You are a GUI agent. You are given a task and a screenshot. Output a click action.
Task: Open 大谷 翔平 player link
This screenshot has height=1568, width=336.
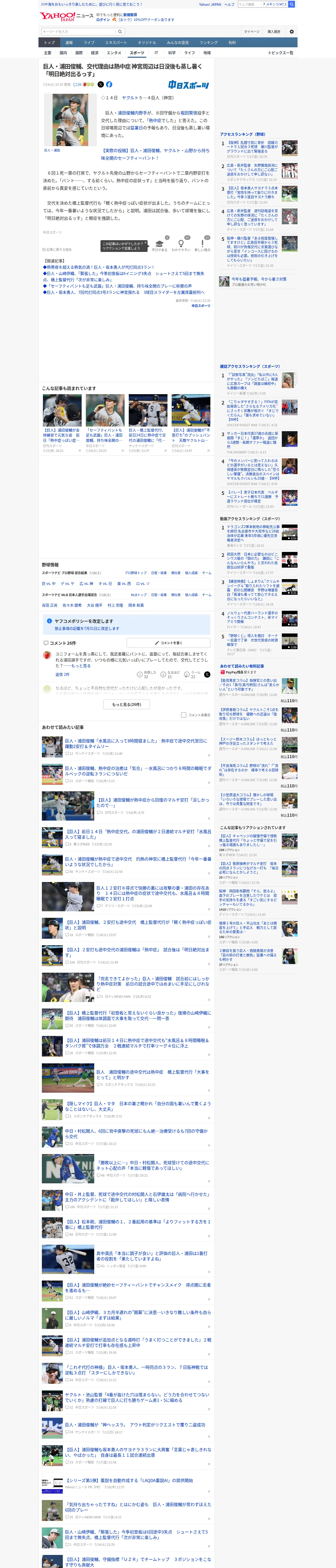pyautogui.click(x=94, y=606)
